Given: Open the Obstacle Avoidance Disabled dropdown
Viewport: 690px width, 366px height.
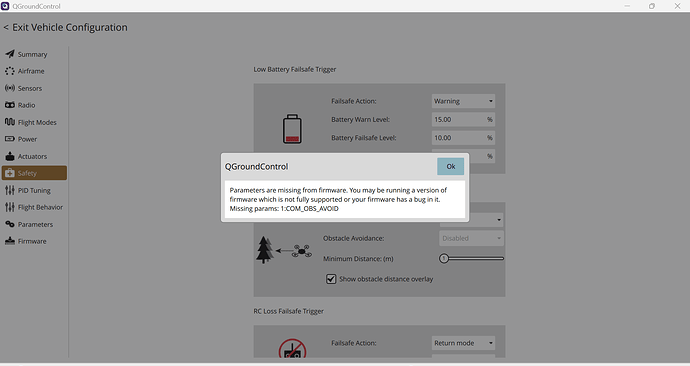Looking at the screenshot, I should 471,238.
